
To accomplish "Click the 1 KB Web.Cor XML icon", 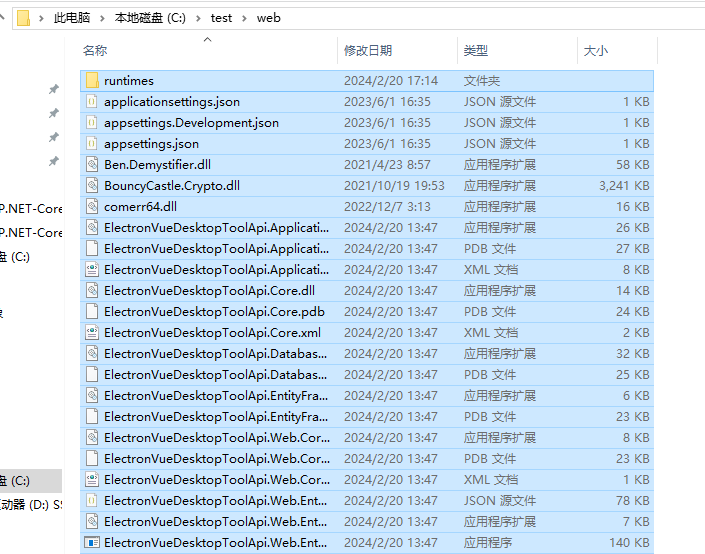I will click(x=92, y=479).
